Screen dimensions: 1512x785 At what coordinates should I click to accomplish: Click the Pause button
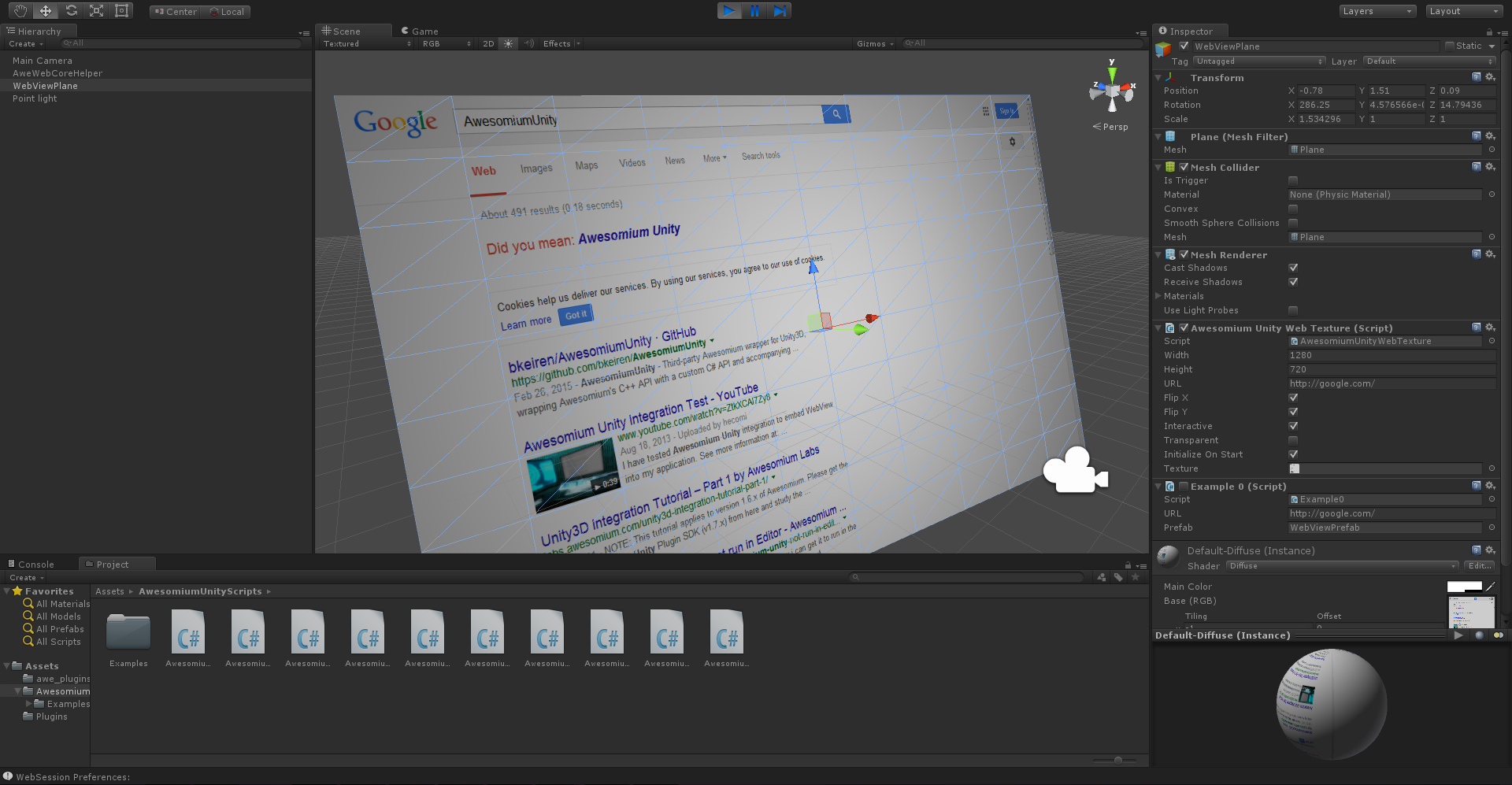tap(754, 11)
